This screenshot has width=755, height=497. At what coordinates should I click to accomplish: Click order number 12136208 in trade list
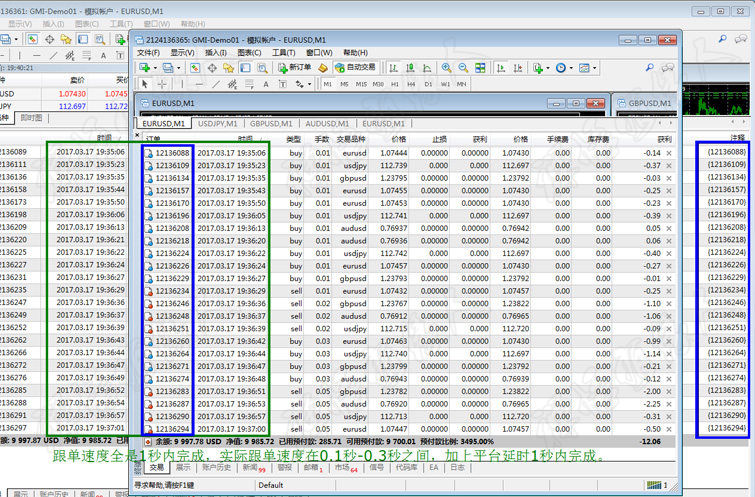click(x=172, y=228)
